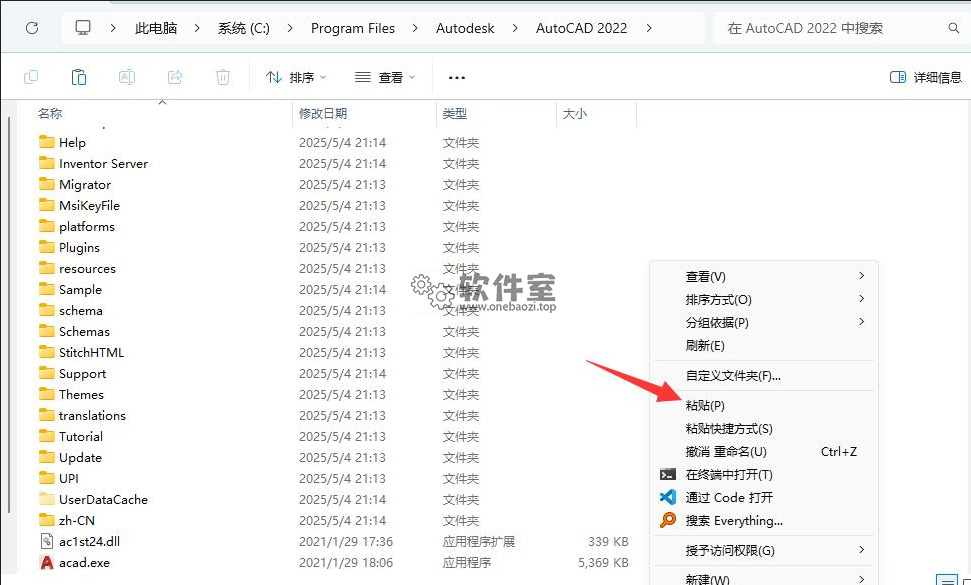Select the StitchHTML folder name

tap(92, 352)
